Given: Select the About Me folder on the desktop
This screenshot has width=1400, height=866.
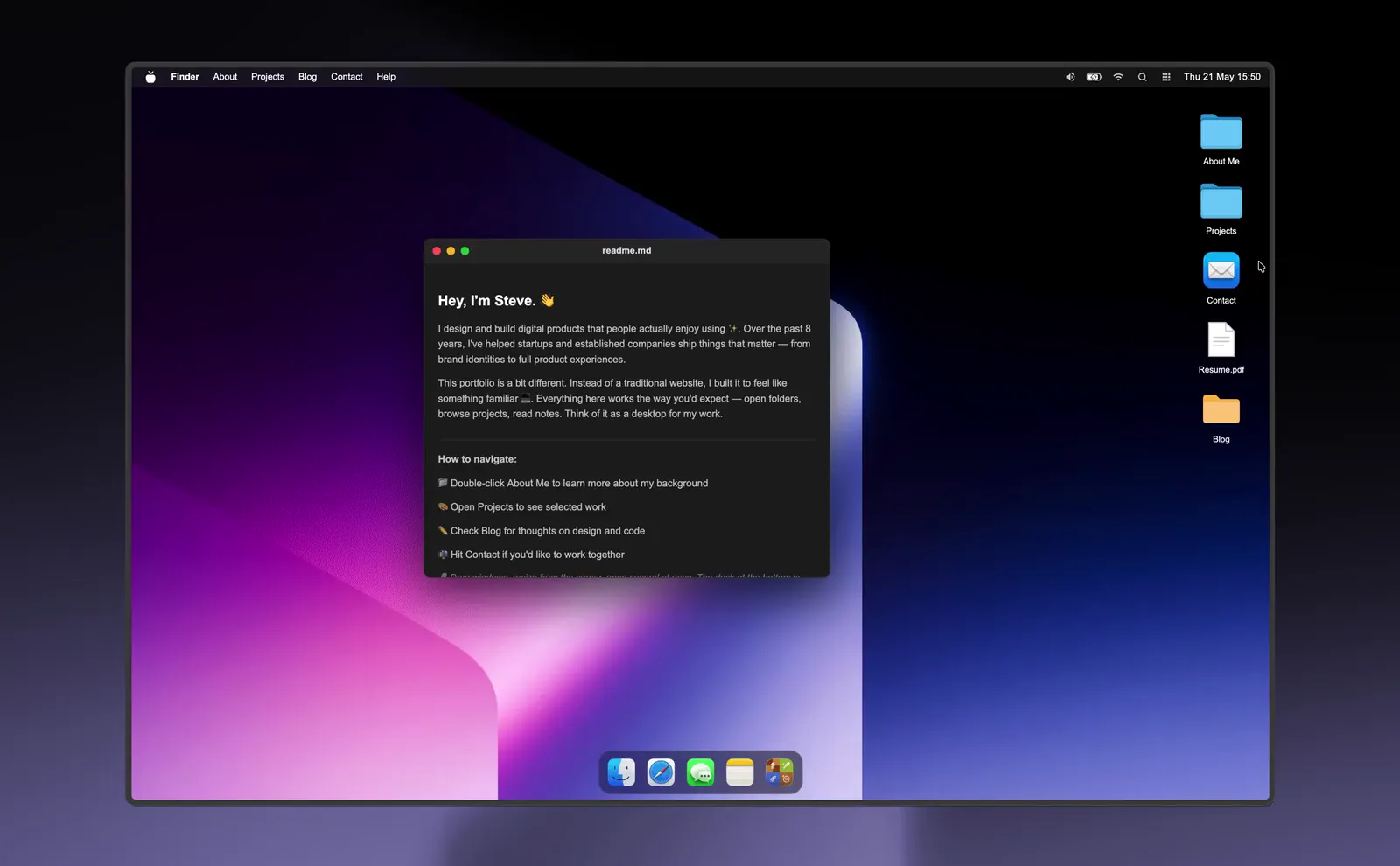Looking at the screenshot, I should (1221, 132).
